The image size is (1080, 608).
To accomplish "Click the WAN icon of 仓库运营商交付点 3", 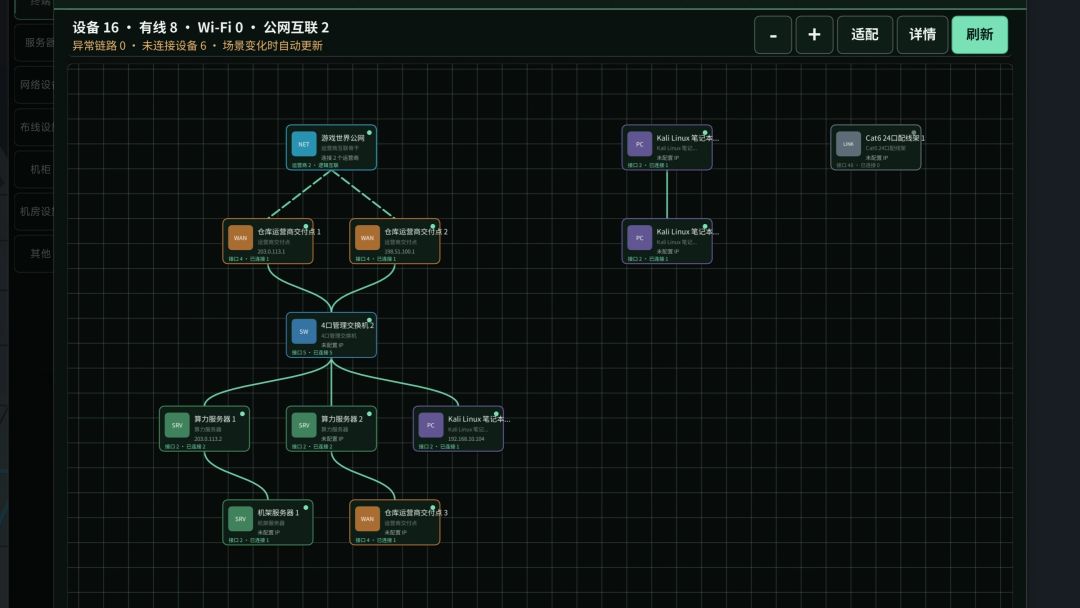I will point(367,519).
